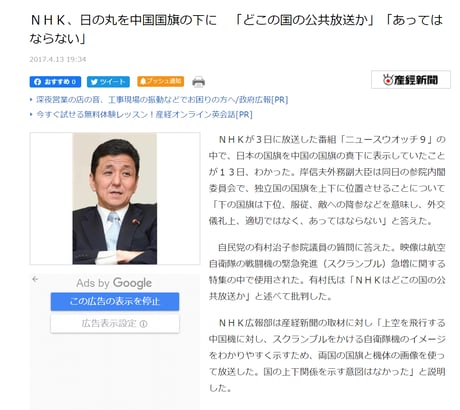Click the 2017.4.13 19:34 timestamp

[58, 59]
